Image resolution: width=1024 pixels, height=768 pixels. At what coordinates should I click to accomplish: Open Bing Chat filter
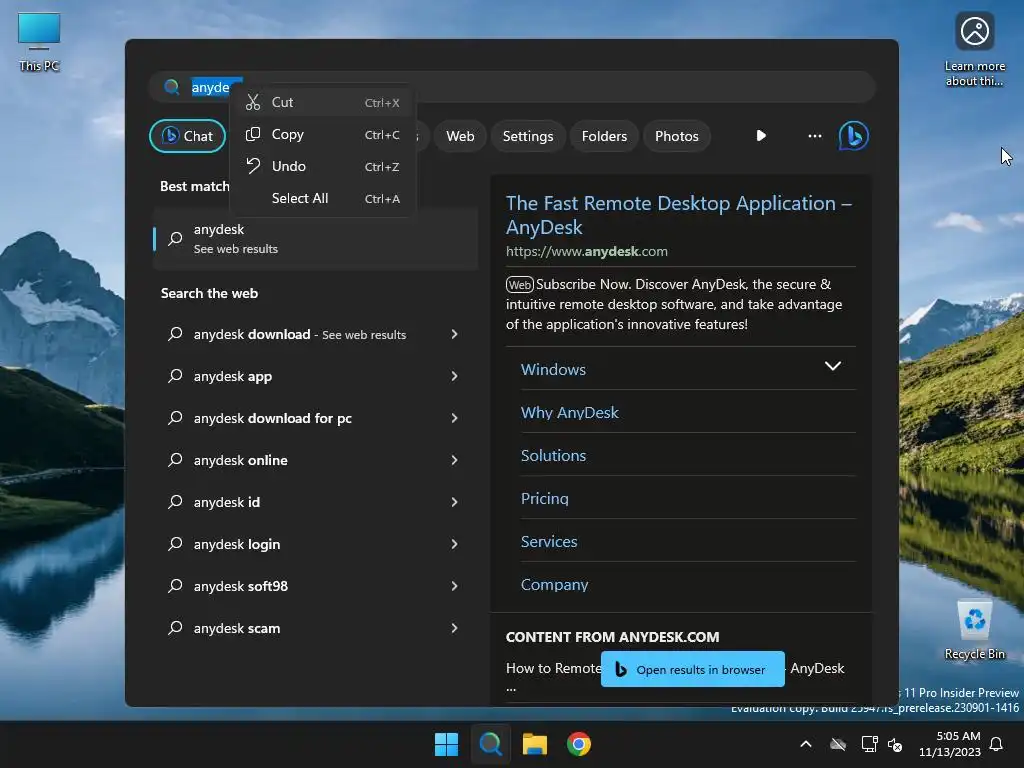(187, 136)
